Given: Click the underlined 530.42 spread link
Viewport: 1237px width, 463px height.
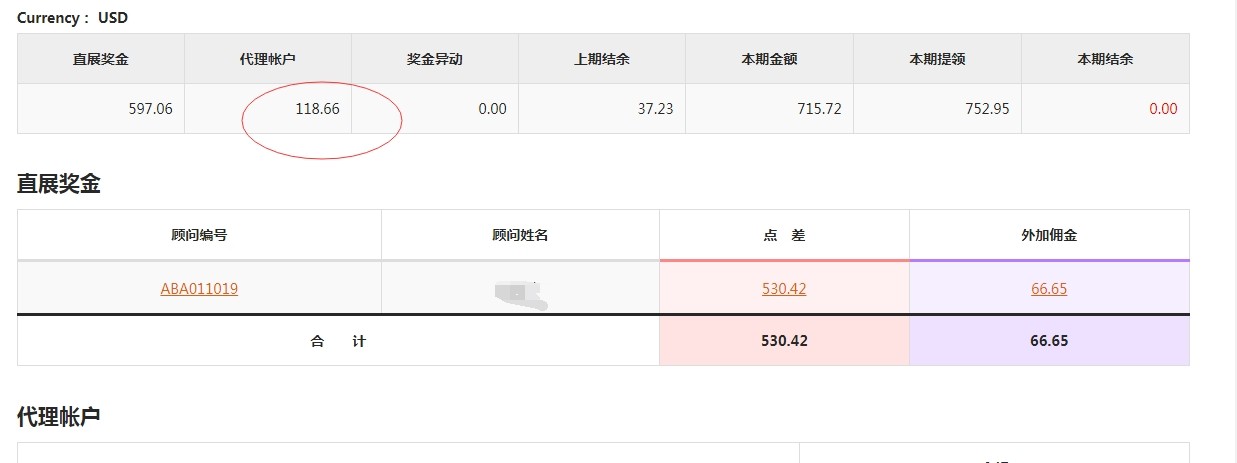Looking at the screenshot, I should [784, 289].
